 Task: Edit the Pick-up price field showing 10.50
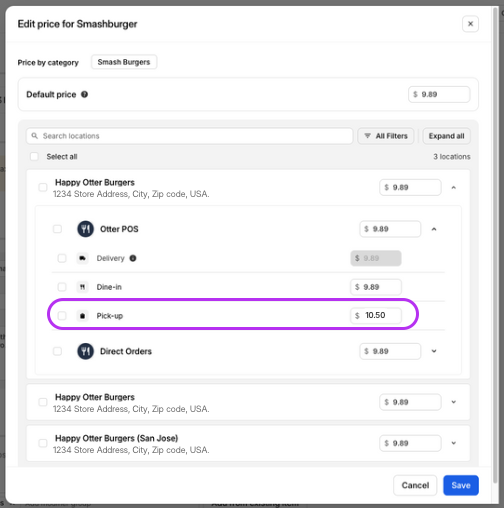[x=376, y=315]
